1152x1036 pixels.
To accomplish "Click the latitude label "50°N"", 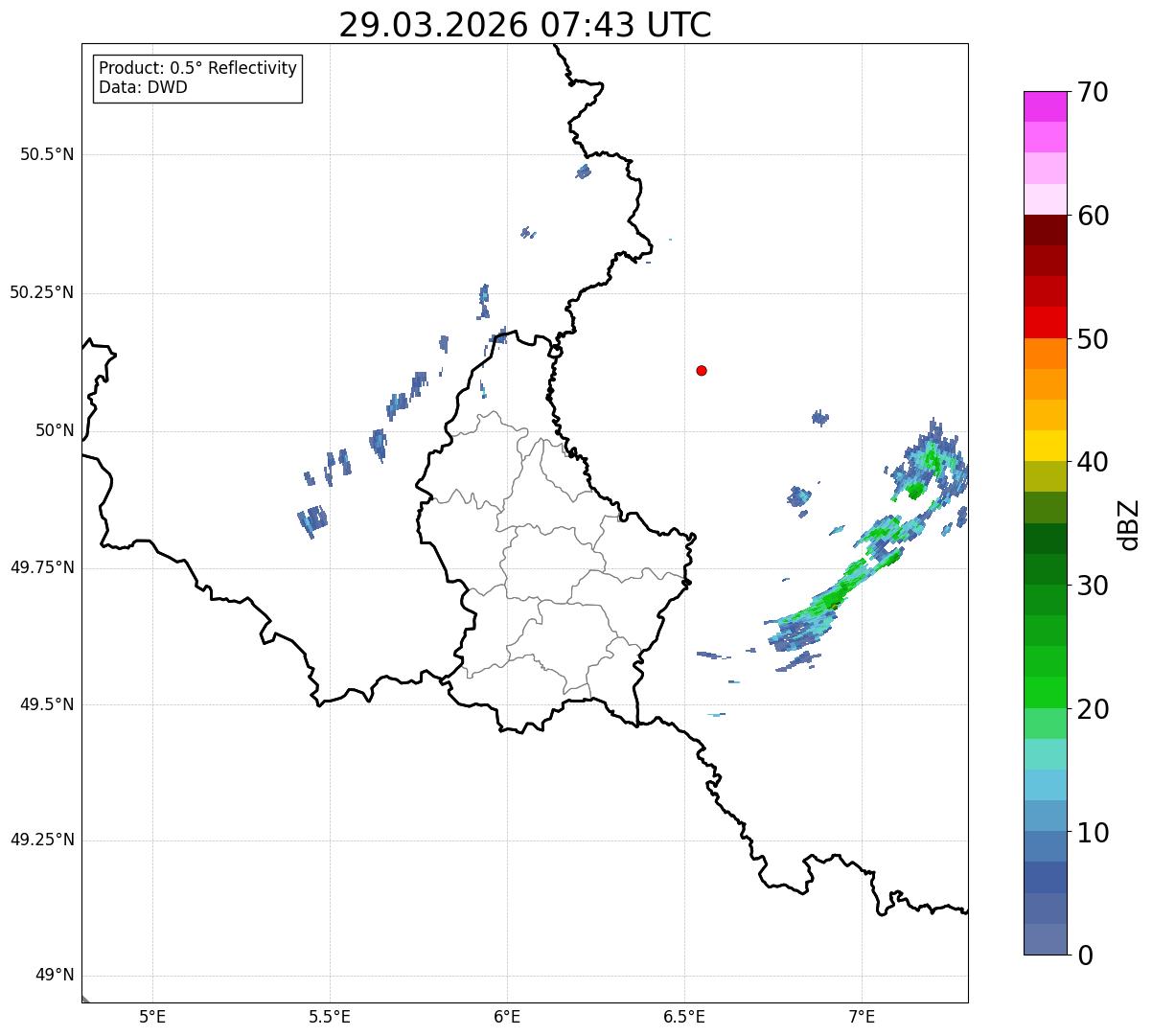I will click(x=55, y=430).
